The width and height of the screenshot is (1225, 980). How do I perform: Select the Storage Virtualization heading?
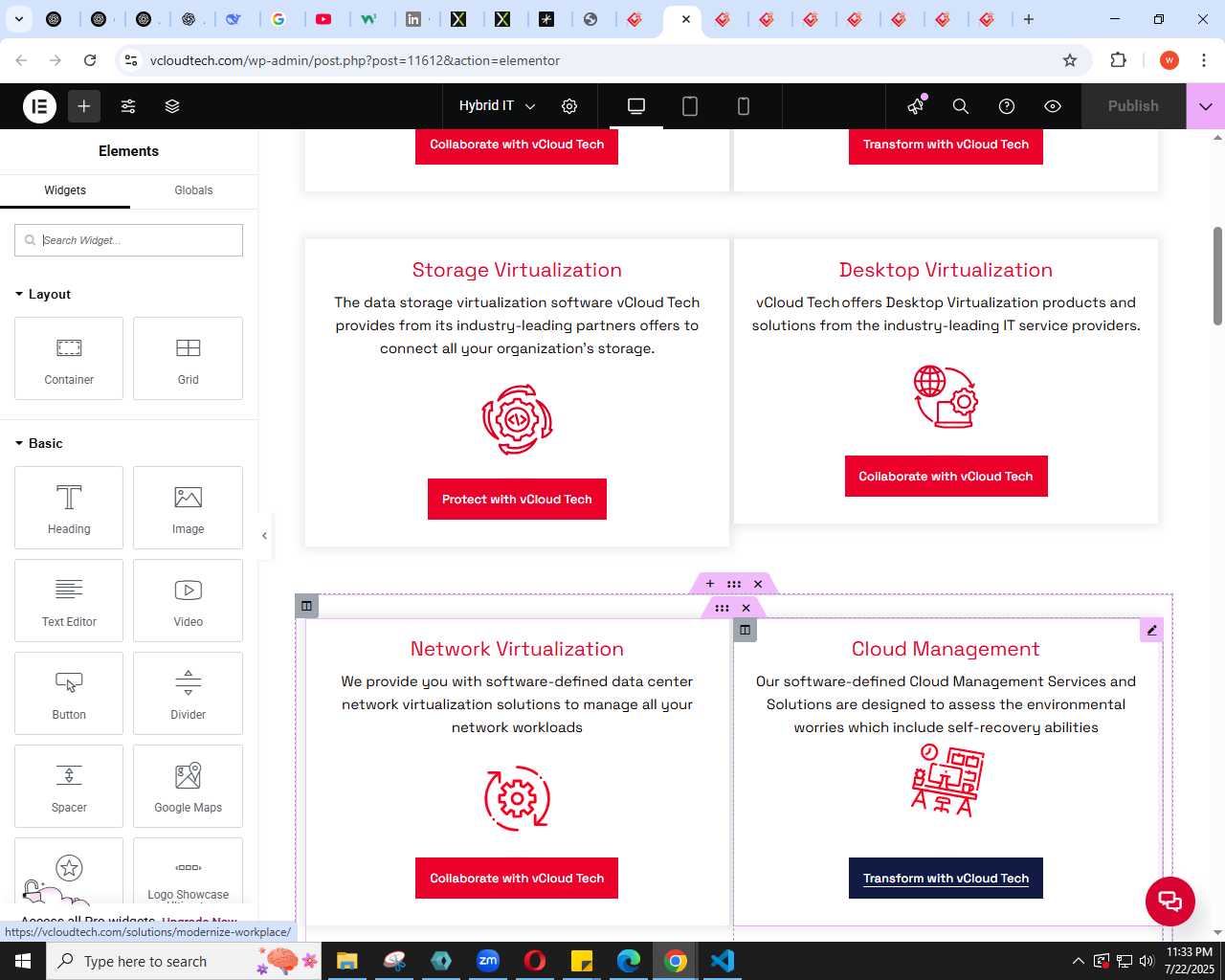pos(517,270)
